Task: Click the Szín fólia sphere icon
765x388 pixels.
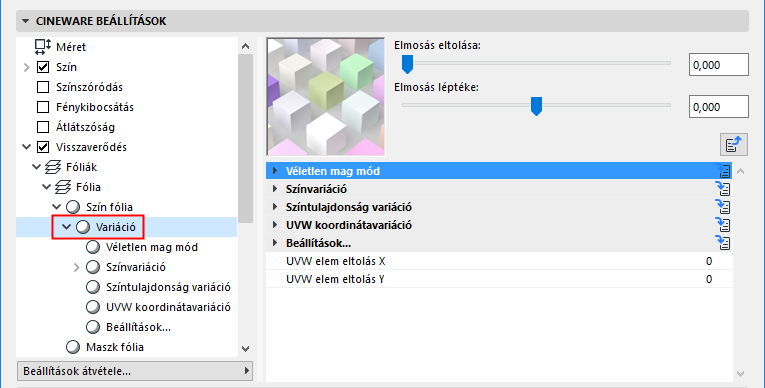Action: click(73, 207)
